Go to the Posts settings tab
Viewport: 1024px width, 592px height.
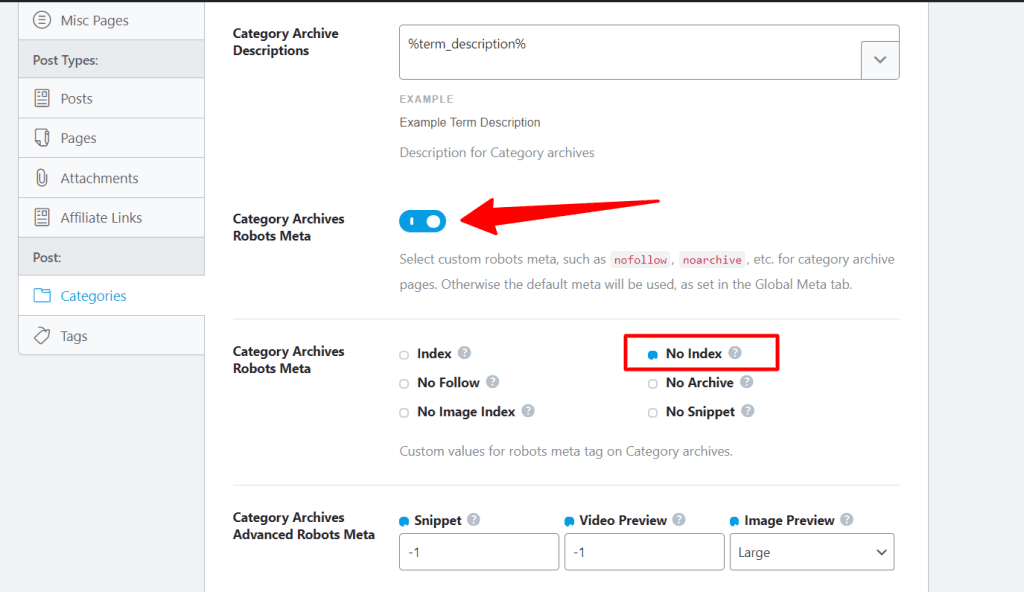coord(112,98)
